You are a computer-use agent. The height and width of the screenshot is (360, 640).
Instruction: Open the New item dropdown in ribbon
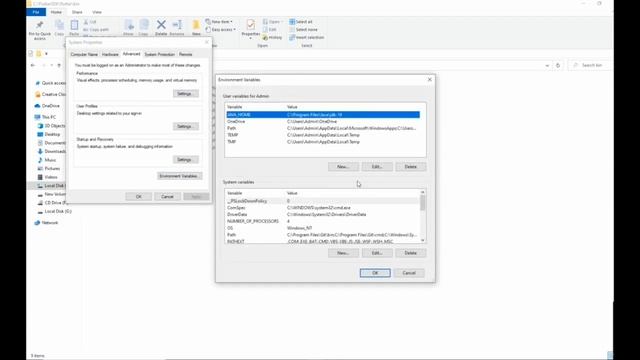(x=219, y=22)
